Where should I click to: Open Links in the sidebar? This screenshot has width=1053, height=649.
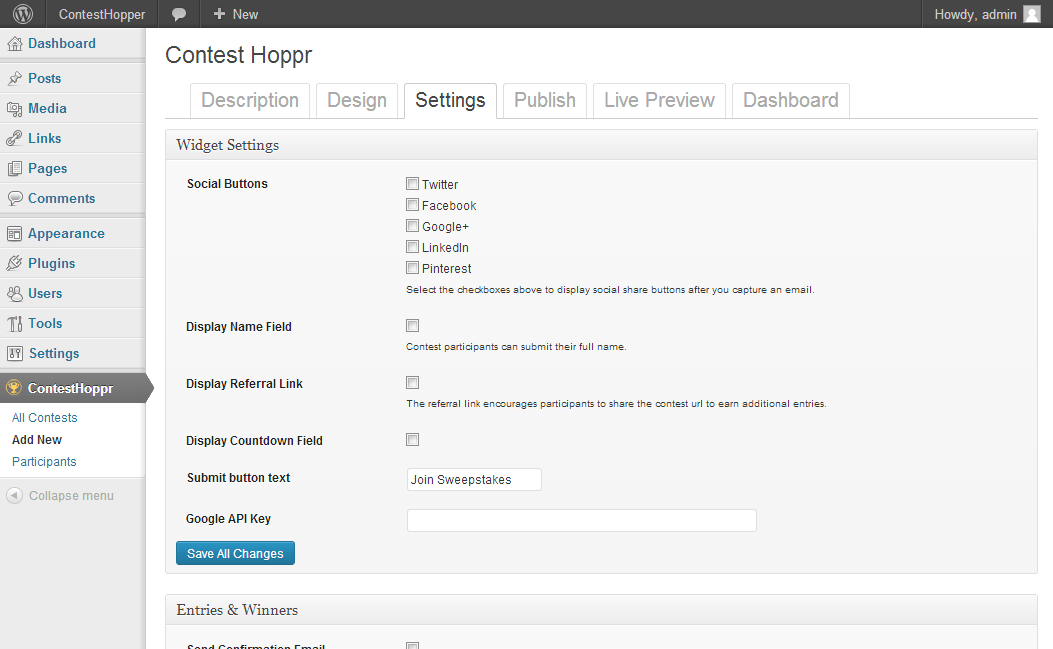(73, 138)
